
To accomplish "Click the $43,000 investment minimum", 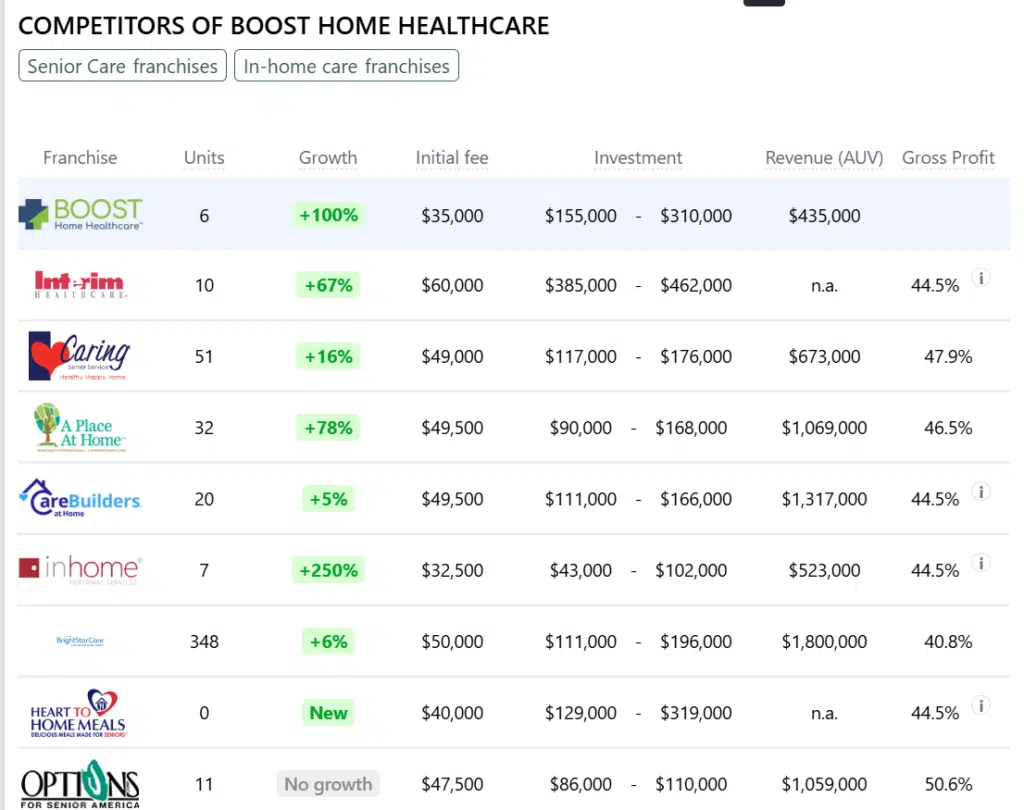I will (x=581, y=570).
